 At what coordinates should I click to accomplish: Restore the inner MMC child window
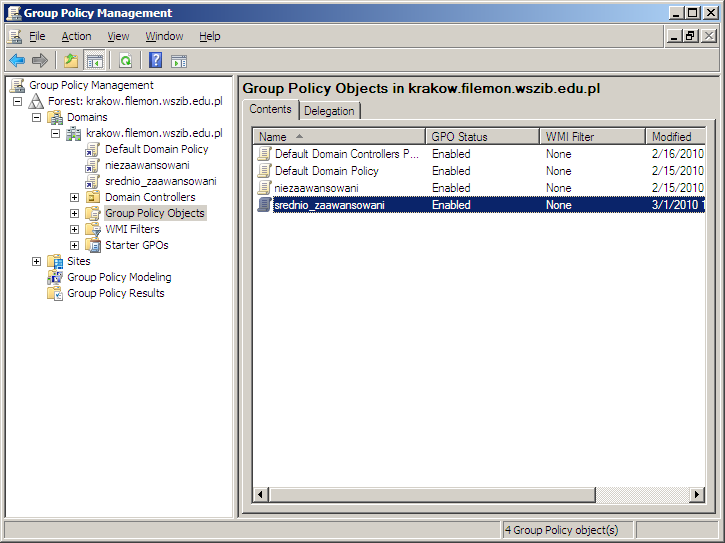(x=690, y=36)
